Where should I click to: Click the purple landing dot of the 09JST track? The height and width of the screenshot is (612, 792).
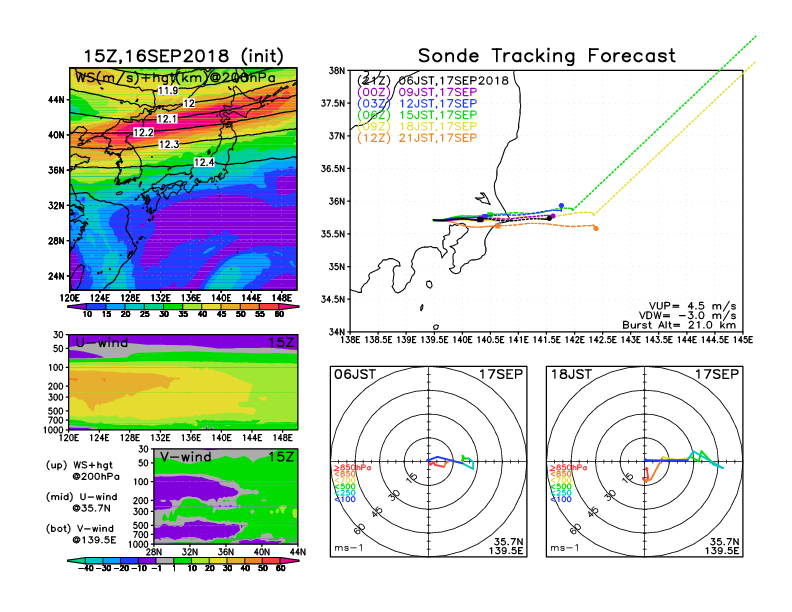[553, 216]
